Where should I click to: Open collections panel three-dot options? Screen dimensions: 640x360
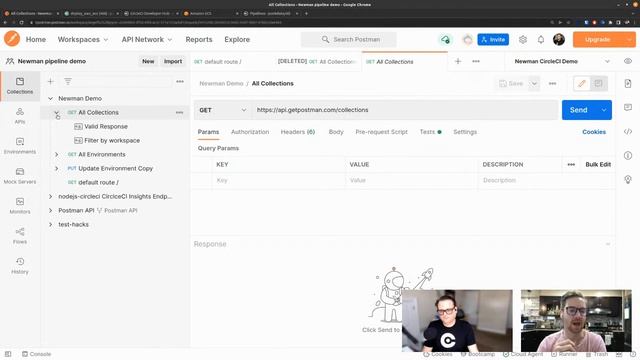pos(180,82)
